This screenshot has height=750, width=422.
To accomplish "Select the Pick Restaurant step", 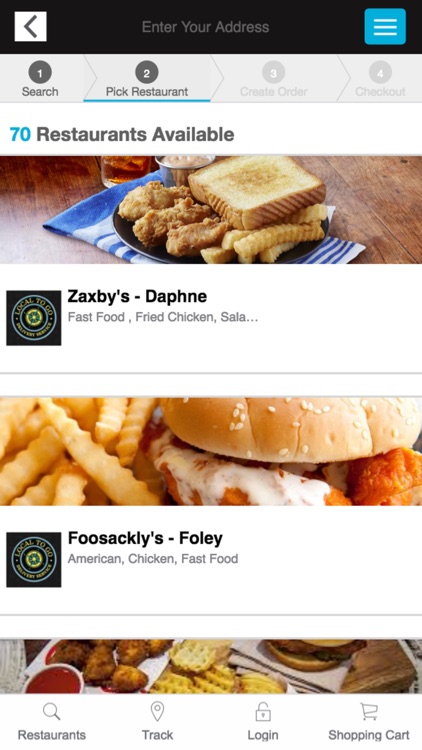I will pos(147,78).
